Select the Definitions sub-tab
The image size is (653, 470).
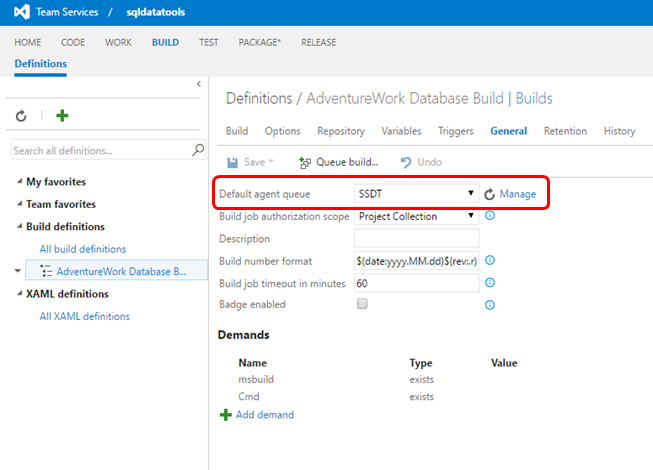[40, 64]
